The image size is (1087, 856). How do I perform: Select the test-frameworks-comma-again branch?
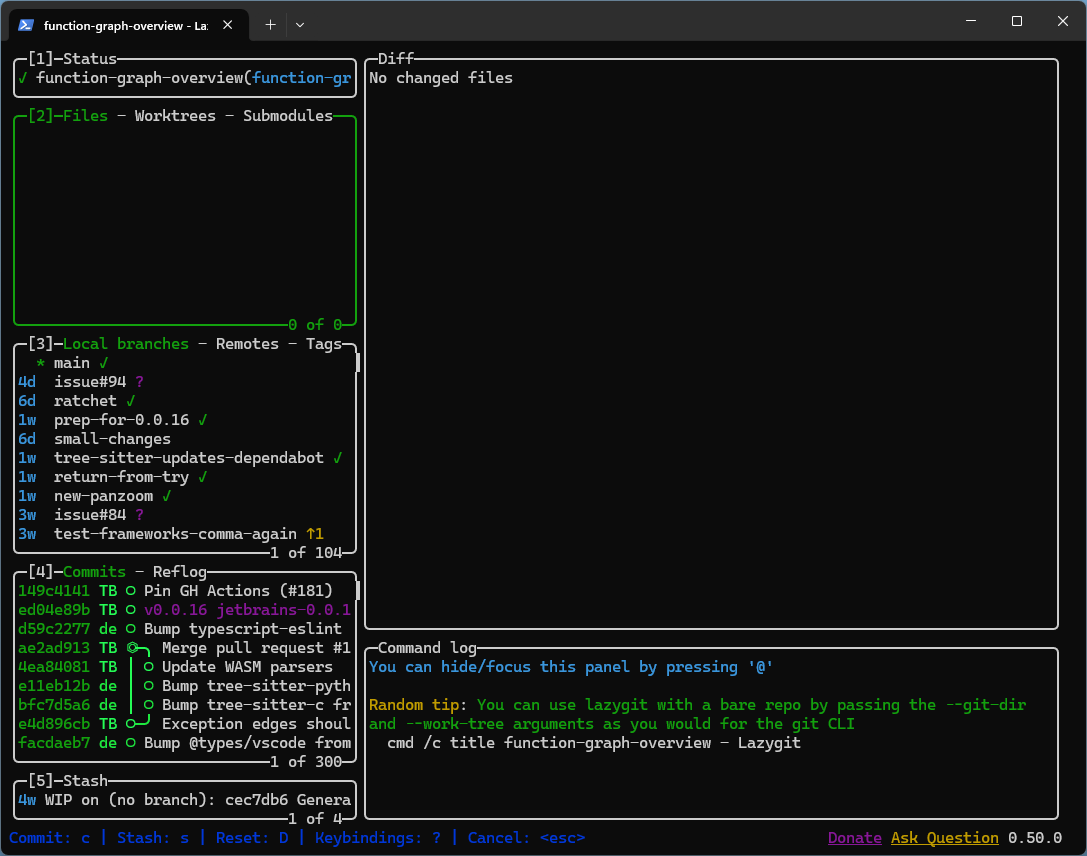pyautogui.click(x=186, y=534)
